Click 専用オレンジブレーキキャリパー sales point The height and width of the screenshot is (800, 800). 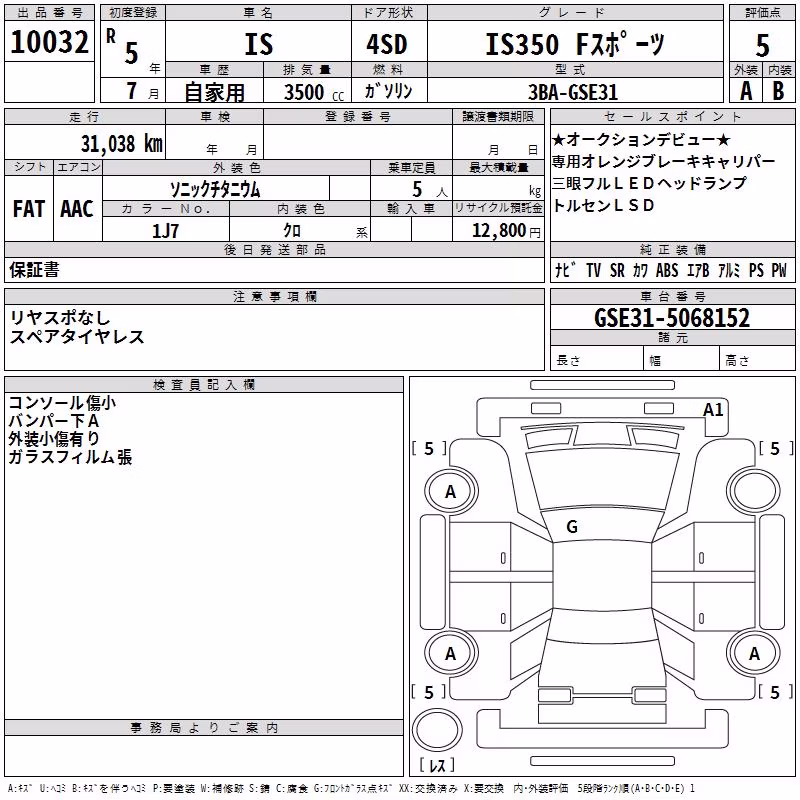(663, 161)
